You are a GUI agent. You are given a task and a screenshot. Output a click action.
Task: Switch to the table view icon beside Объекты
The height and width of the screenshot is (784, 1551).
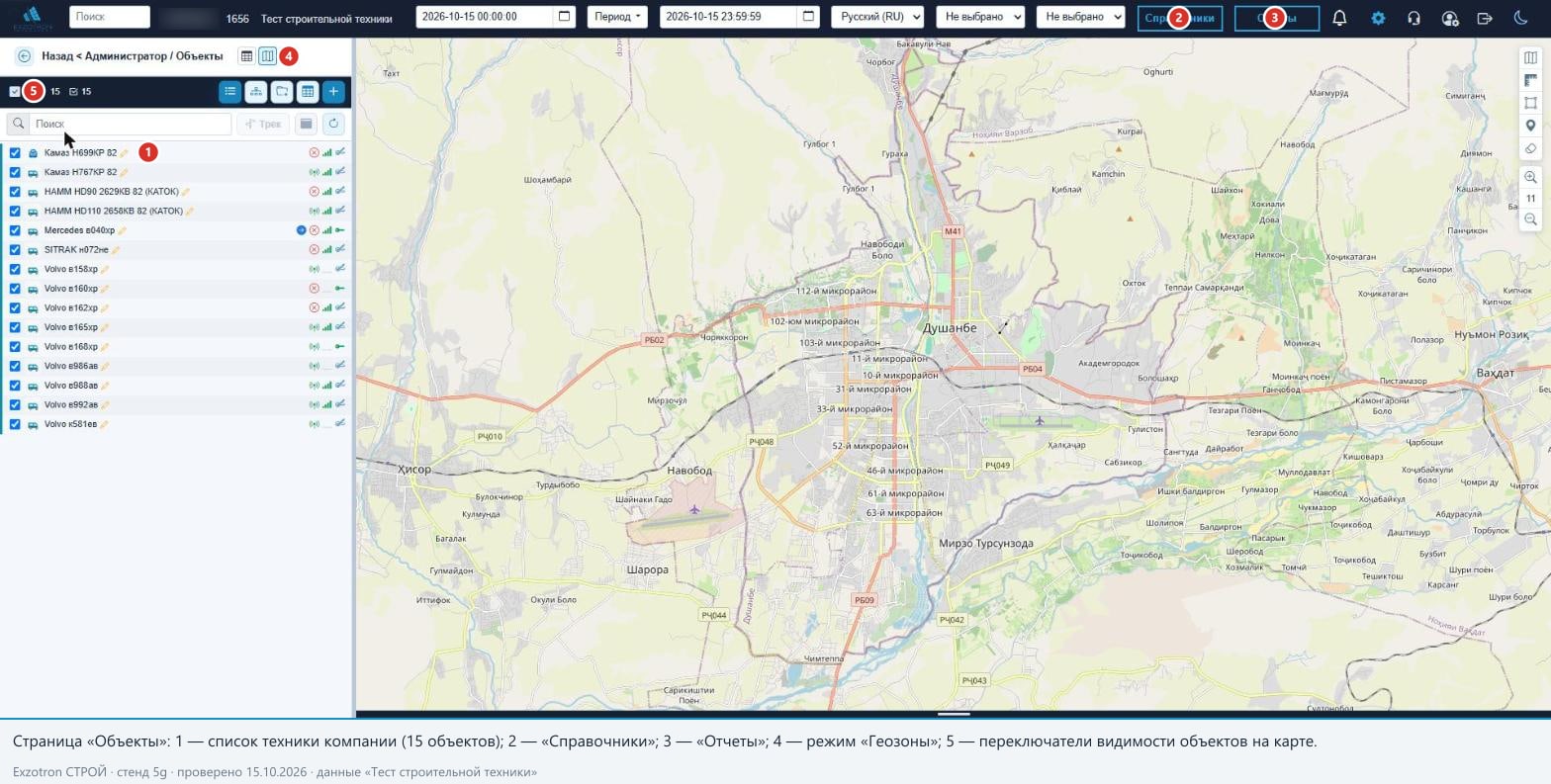[x=247, y=56]
